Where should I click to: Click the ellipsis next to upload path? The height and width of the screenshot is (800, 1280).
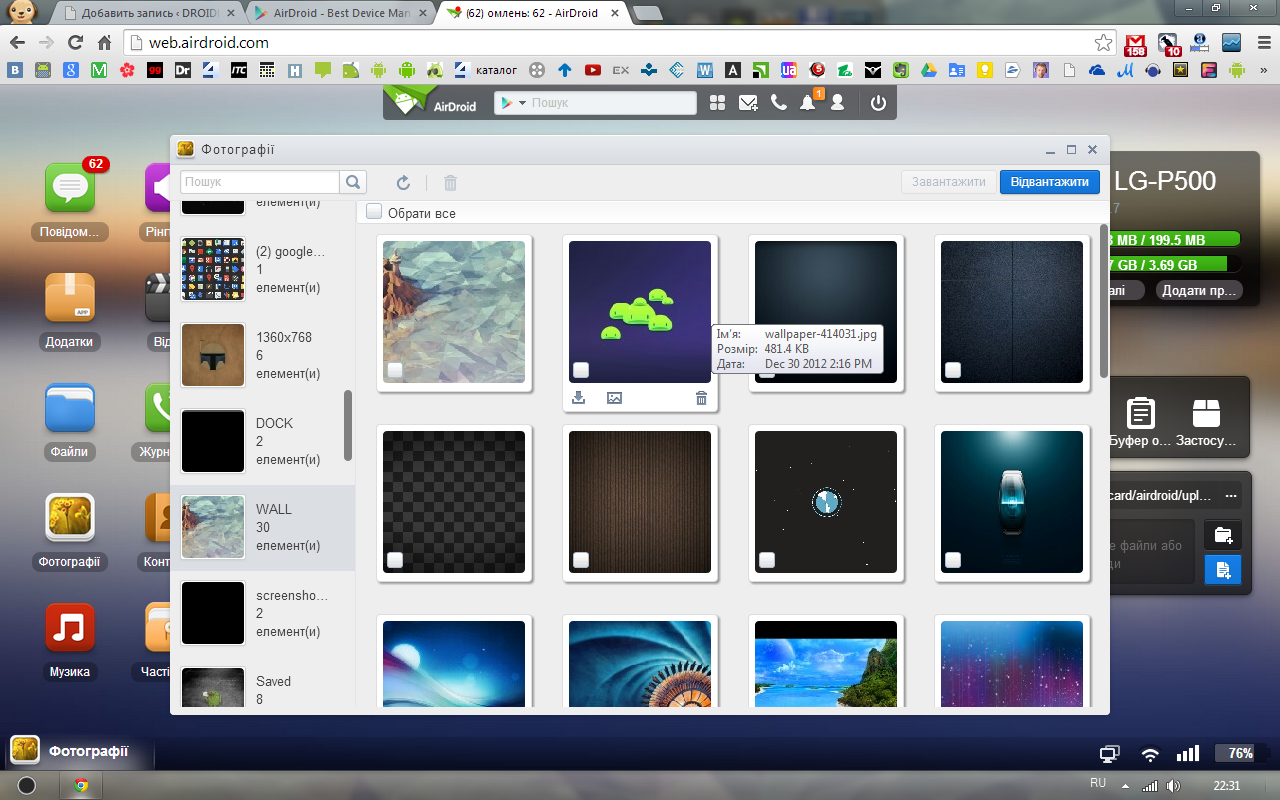pos(1231,496)
